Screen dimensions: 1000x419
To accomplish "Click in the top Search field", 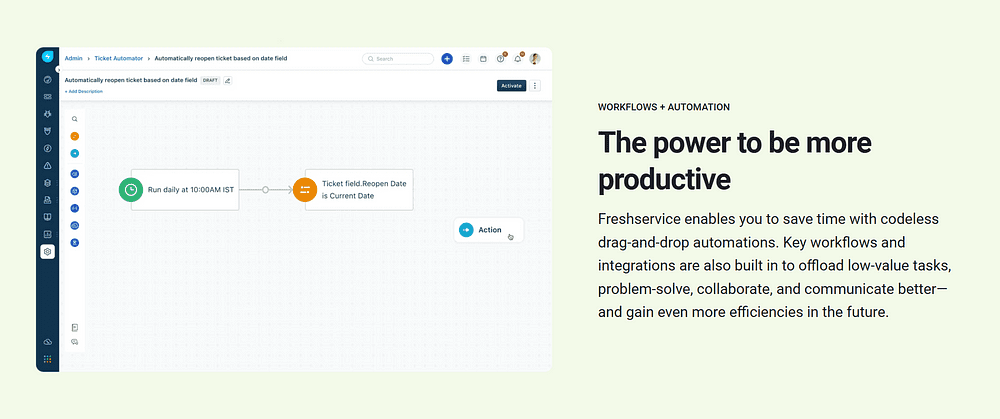I will [x=398, y=59].
